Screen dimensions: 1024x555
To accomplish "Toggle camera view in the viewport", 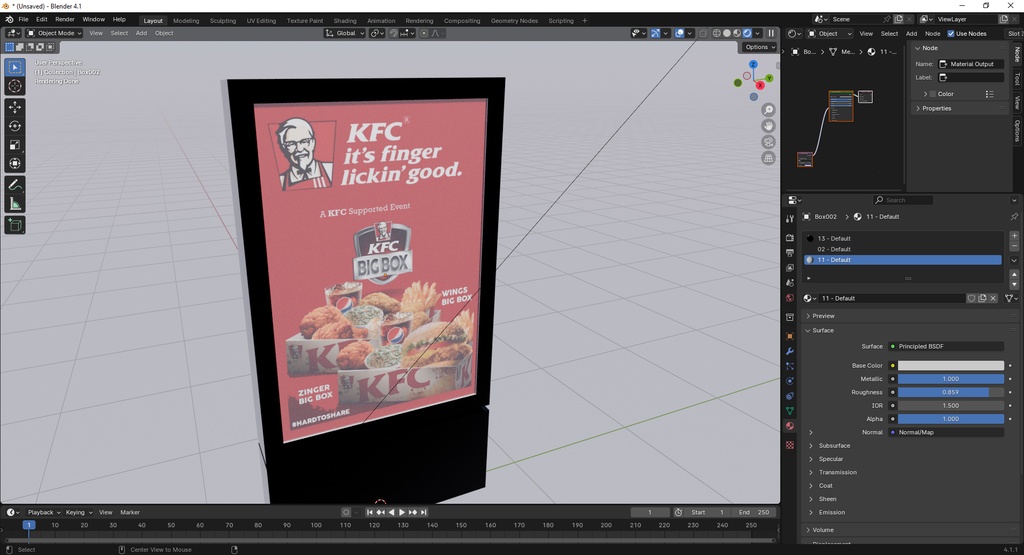I will pyautogui.click(x=768, y=142).
